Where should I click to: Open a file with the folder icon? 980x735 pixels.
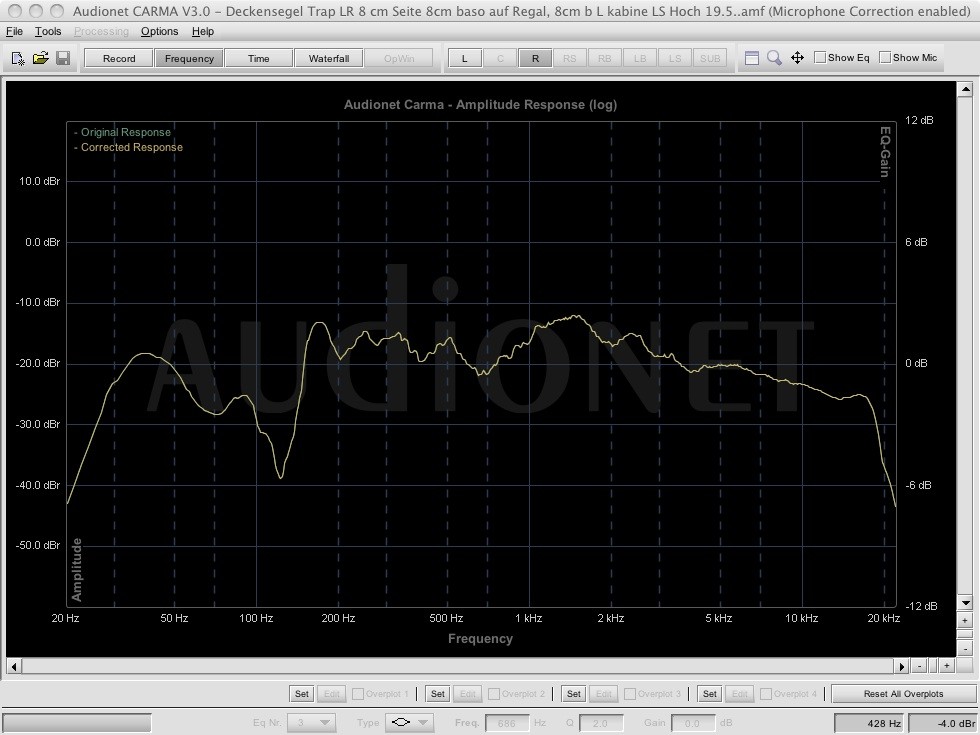[x=41, y=58]
